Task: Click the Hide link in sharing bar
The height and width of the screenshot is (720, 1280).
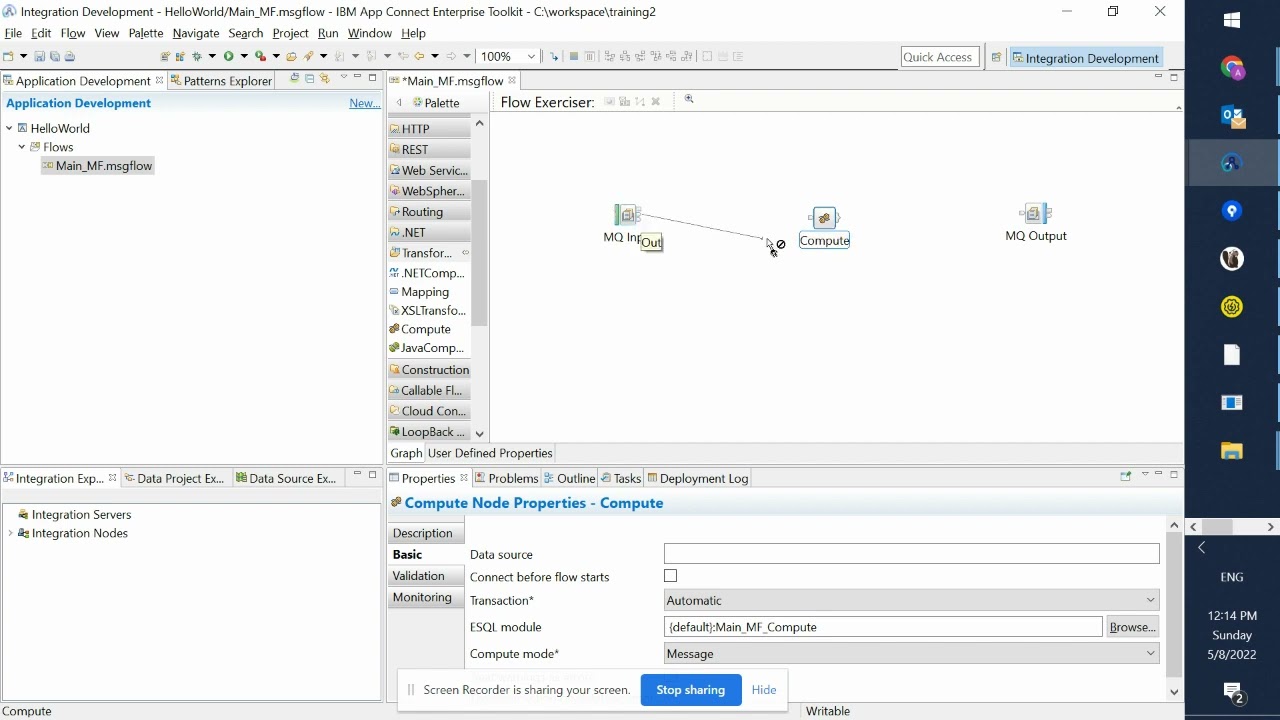Action: [x=764, y=690]
